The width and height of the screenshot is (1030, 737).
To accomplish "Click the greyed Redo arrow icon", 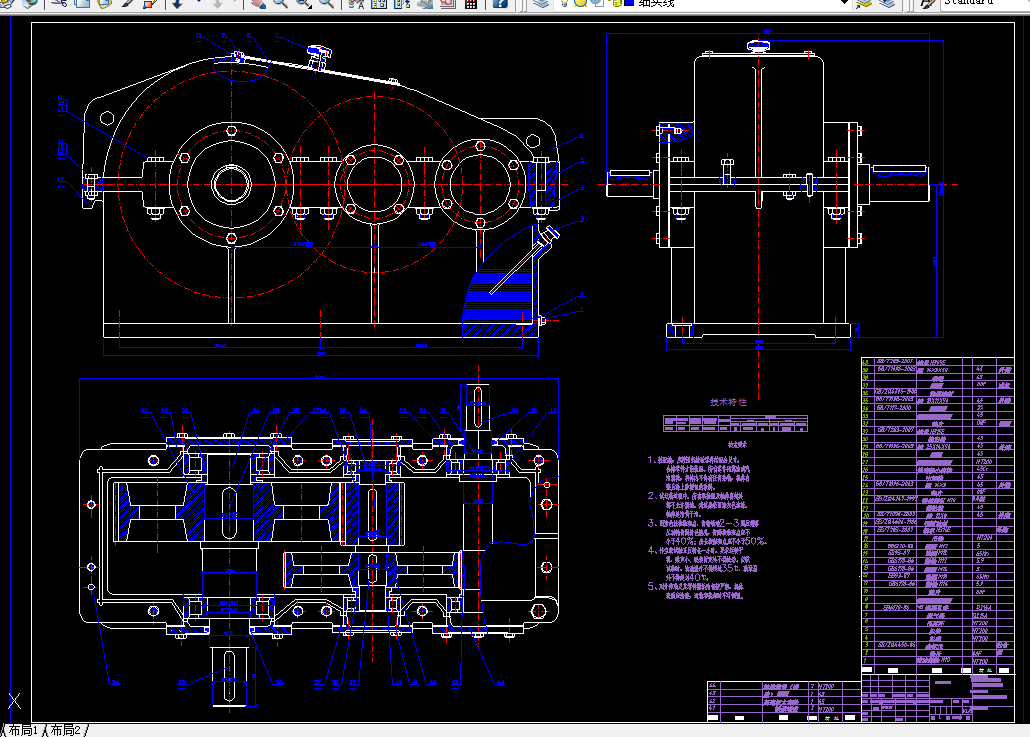I will pos(217,3).
